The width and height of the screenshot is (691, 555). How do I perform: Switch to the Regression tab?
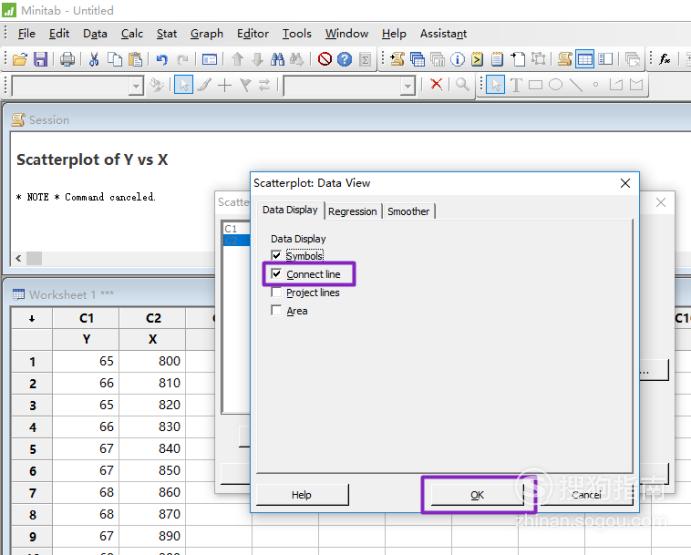click(x=353, y=212)
